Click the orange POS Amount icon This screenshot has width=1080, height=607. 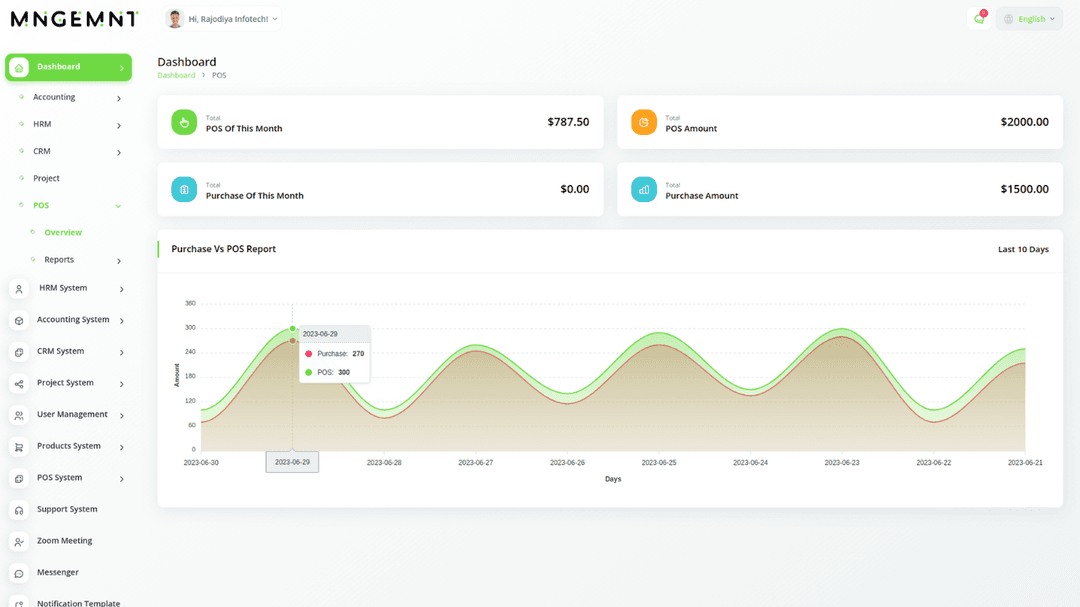[x=643, y=122]
